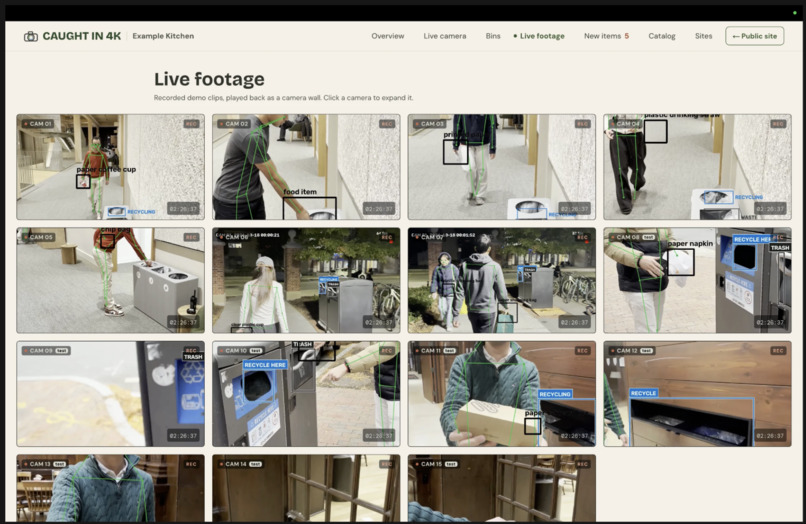Viewport: 806px width, 524px height.
Task: Expand the CAM 12 camera feed
Action: point(698,393)
